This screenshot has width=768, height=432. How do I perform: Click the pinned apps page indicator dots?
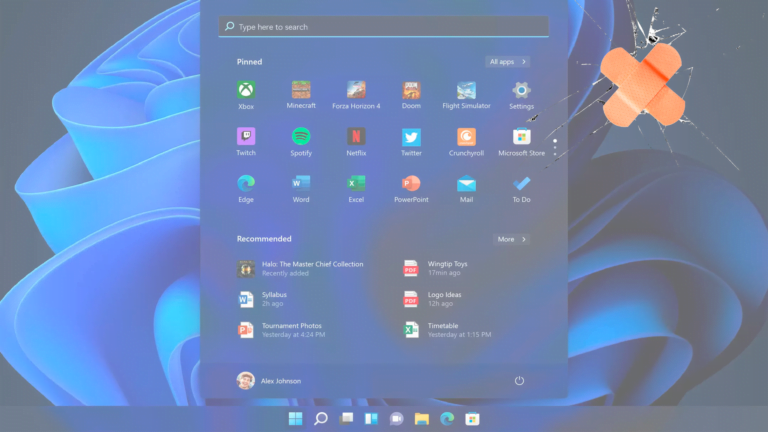click(555, 147)
